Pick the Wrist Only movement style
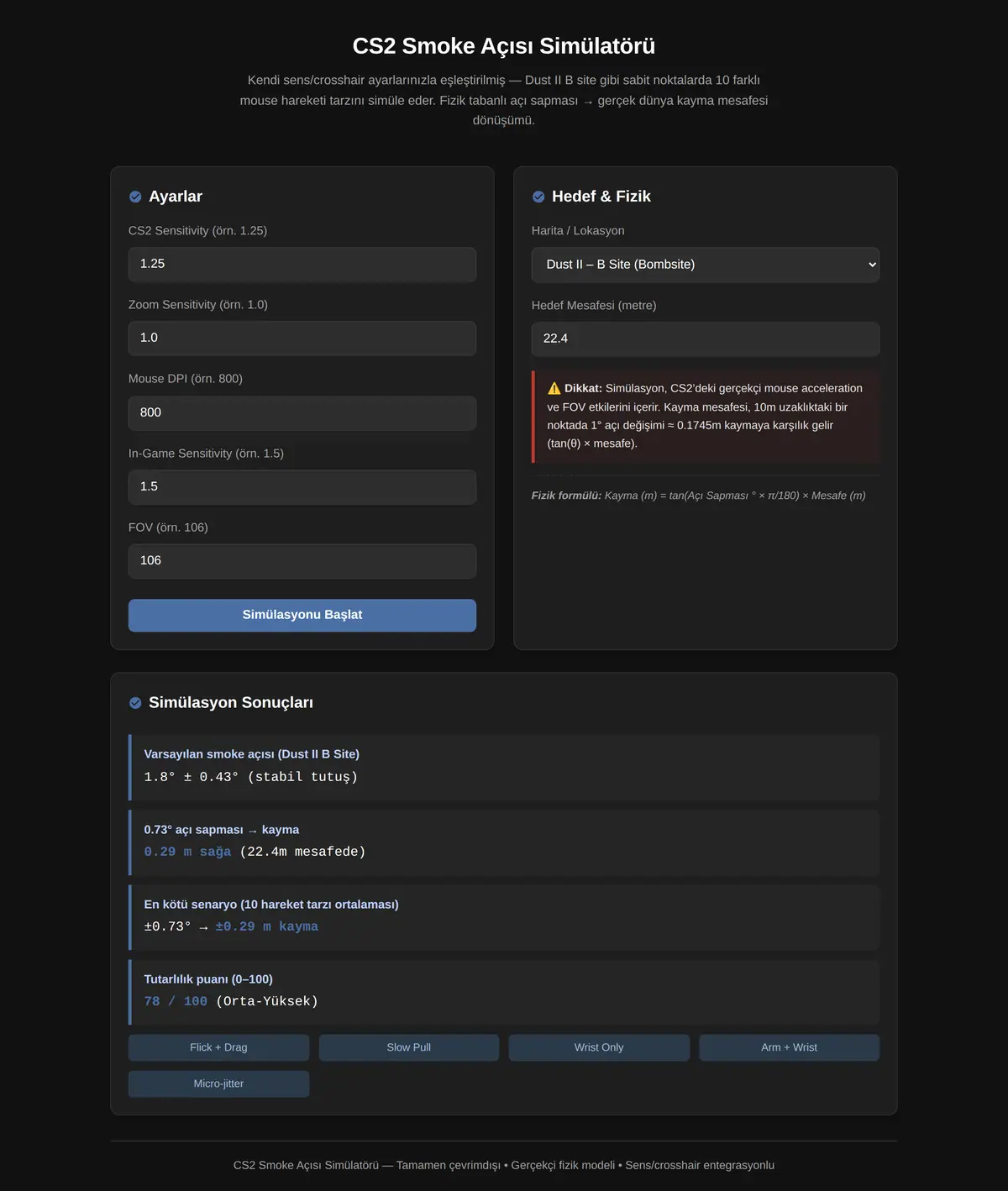This screenshot has height=1191, width=1008. (x=599, y=1047)
